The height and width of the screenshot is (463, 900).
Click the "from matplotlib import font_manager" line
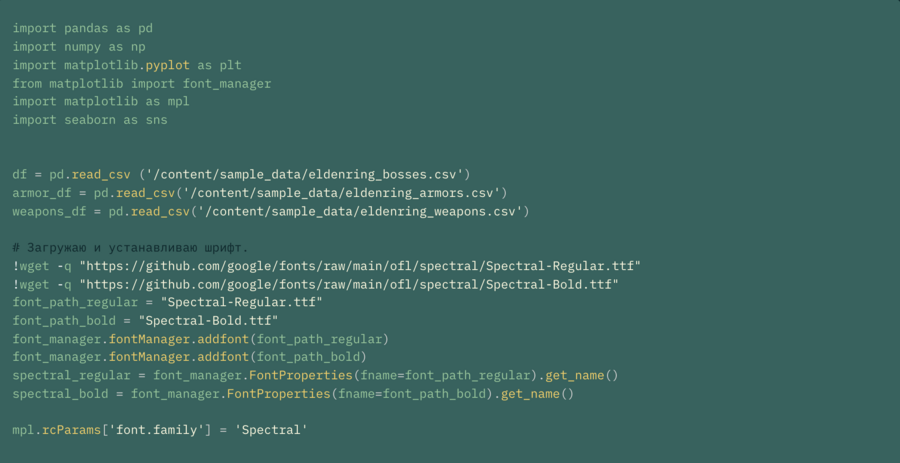click(142, 84)
